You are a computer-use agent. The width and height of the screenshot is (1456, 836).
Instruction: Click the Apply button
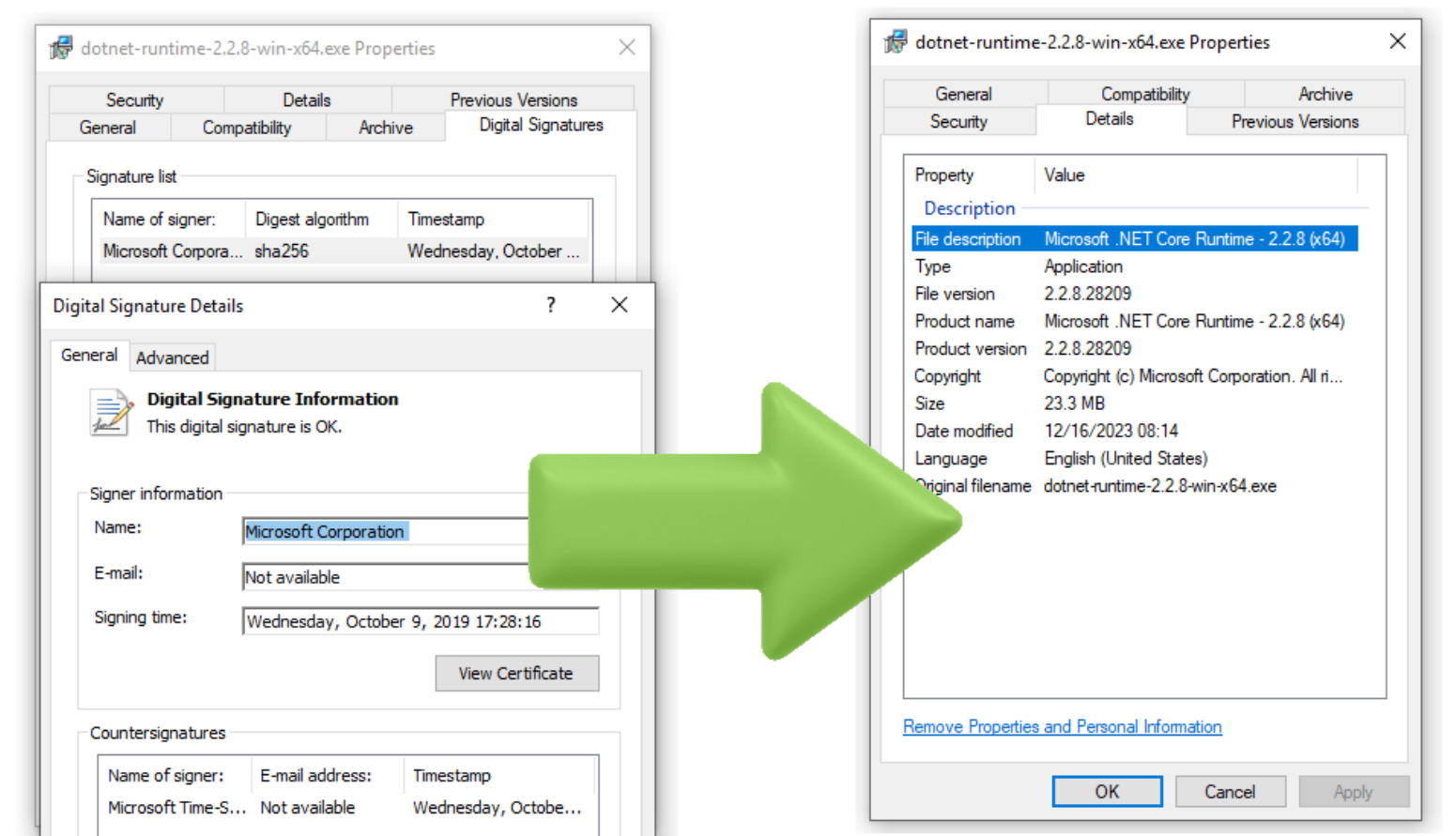(1355, 791)
